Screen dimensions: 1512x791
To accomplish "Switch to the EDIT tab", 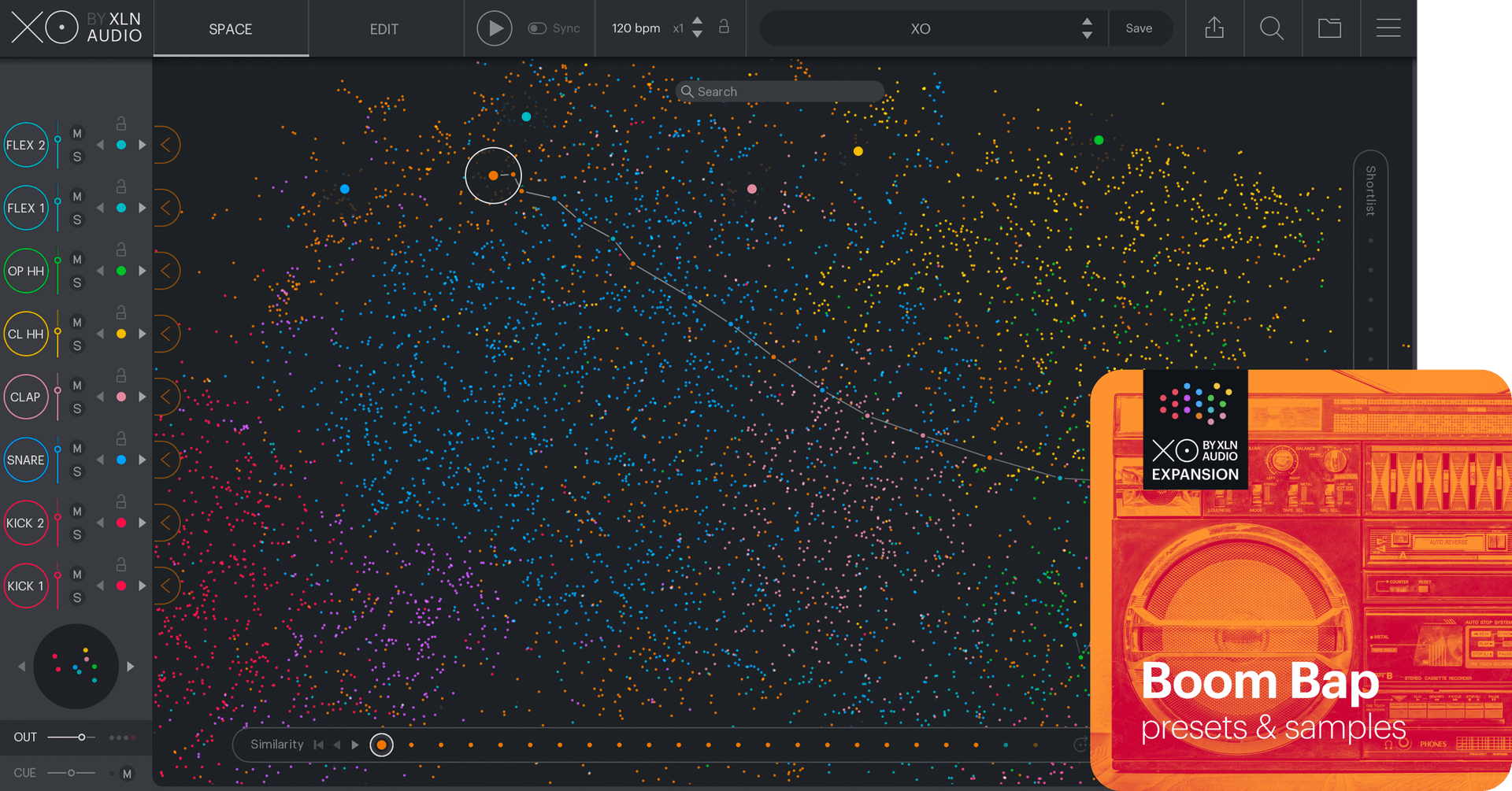I will (x=384, y=29).
